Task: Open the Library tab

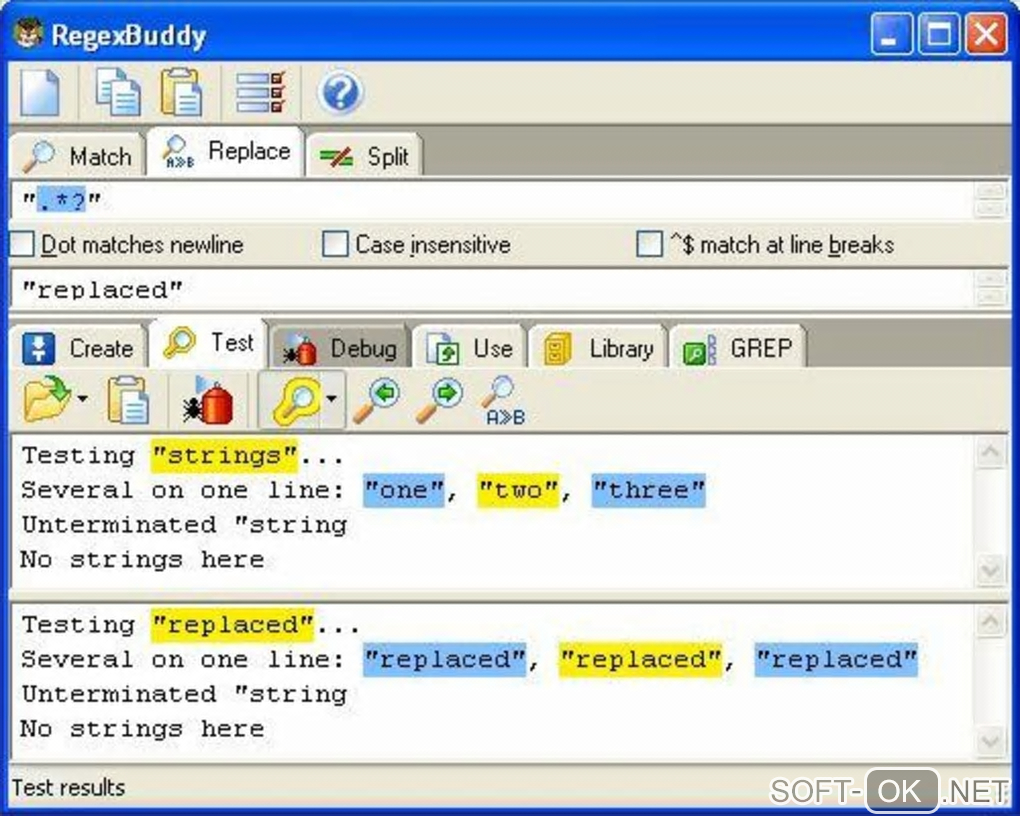Action: (x=598, y=348)
